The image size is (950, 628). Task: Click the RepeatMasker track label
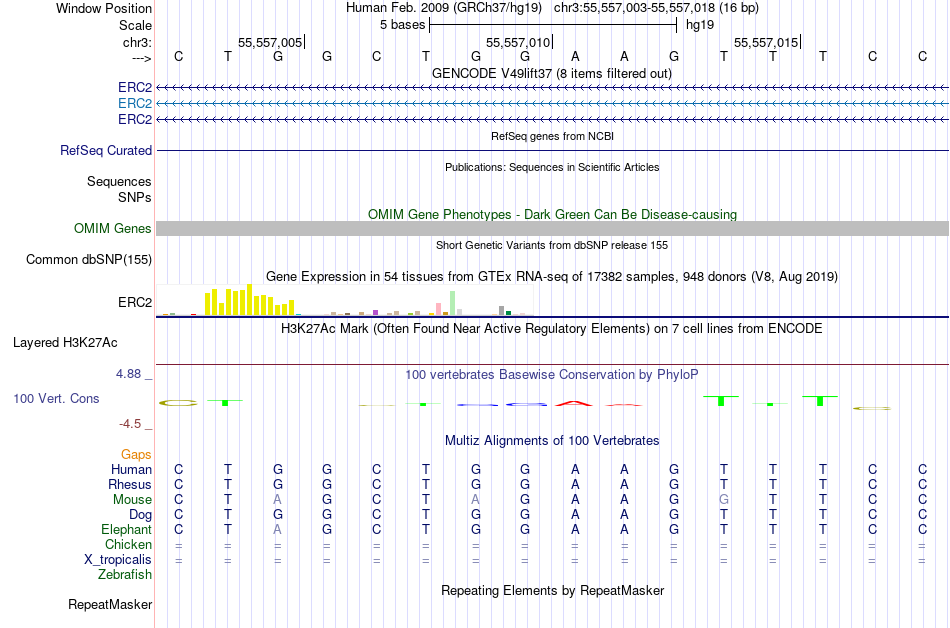click(x=110, y=604)
